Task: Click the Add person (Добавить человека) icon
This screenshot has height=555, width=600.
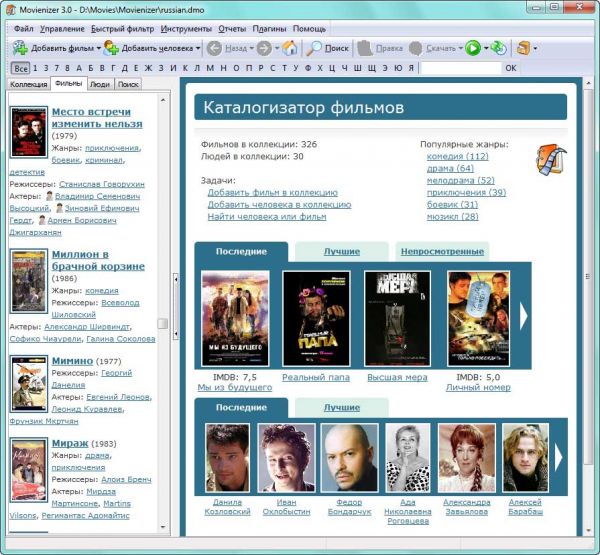Action: tap(111, 48)
